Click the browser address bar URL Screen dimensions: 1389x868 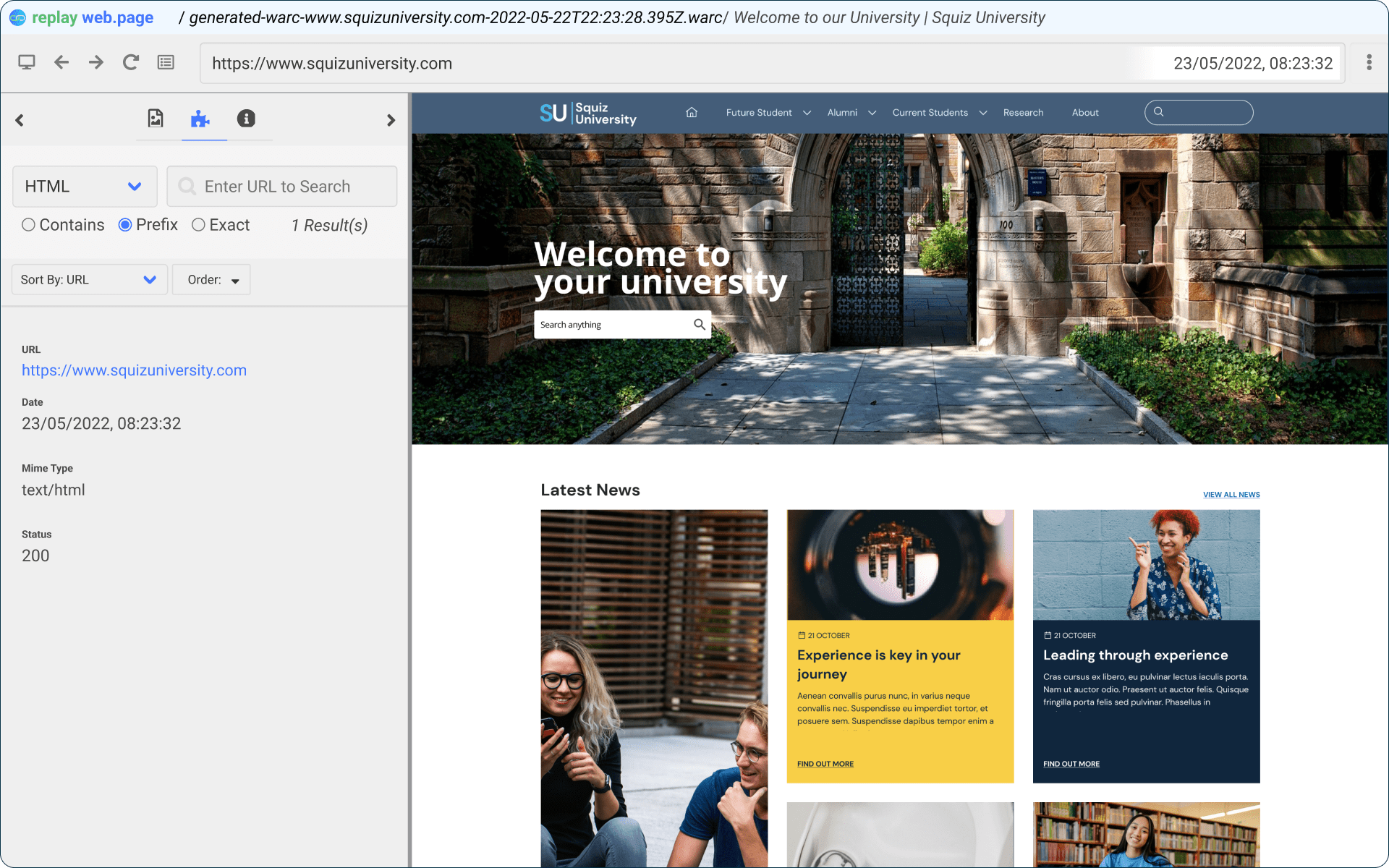332,64
